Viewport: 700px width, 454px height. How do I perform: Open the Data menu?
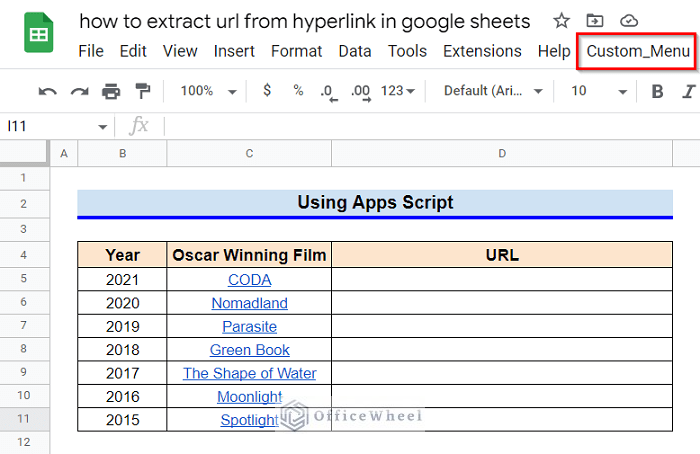[x=354, y=51]
